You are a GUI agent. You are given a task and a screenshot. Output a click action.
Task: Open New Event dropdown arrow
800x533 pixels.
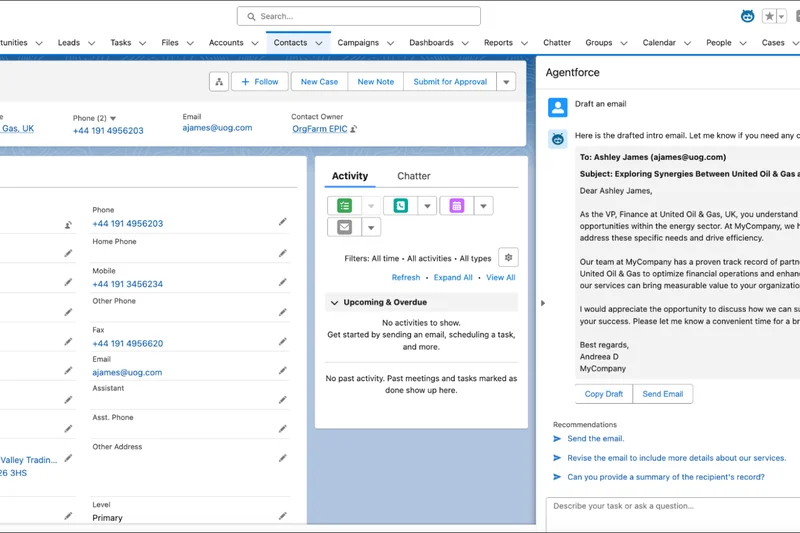[483, 206]
